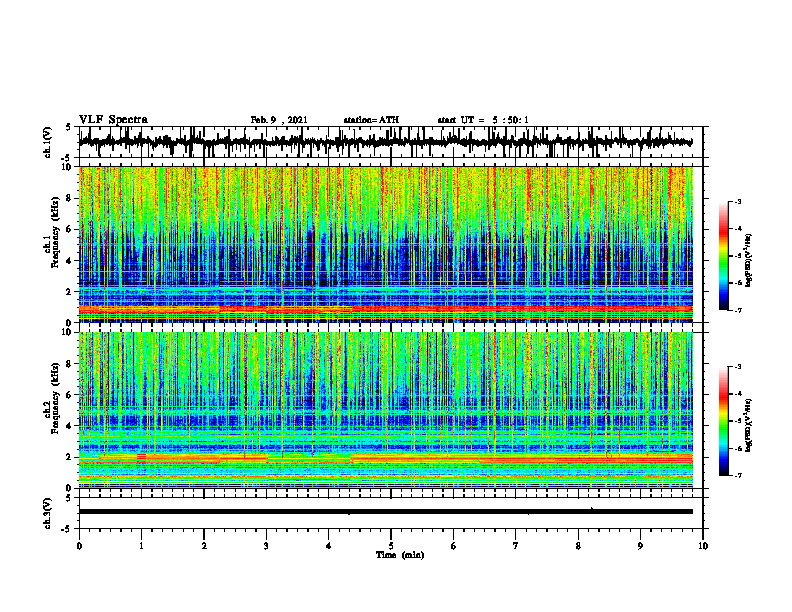Screen dimensions: 792x612
Task: Click the ch.1 voltage waveform trace
Action: pos(385,142)
